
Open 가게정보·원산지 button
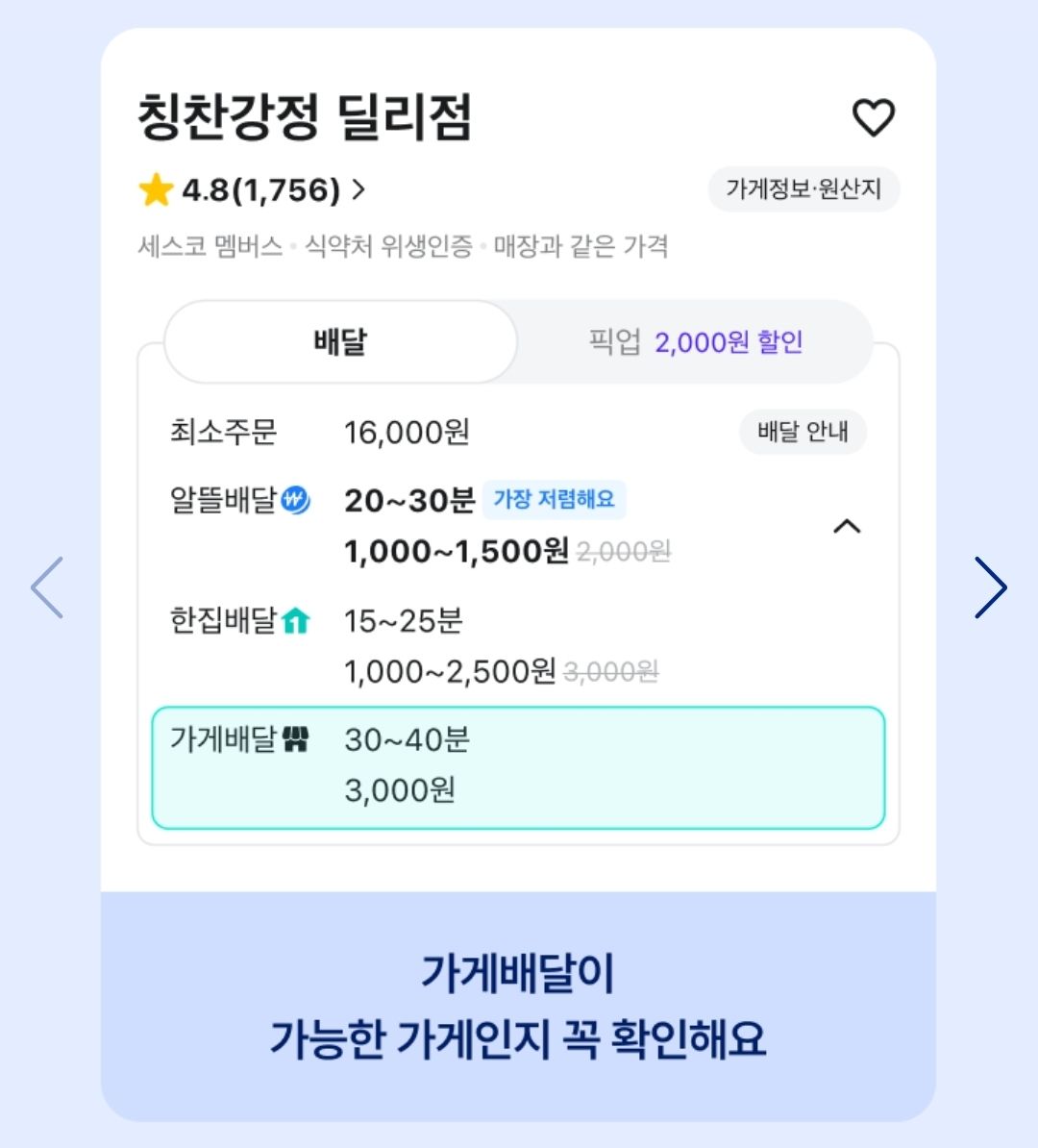click(x=803, y=189)
